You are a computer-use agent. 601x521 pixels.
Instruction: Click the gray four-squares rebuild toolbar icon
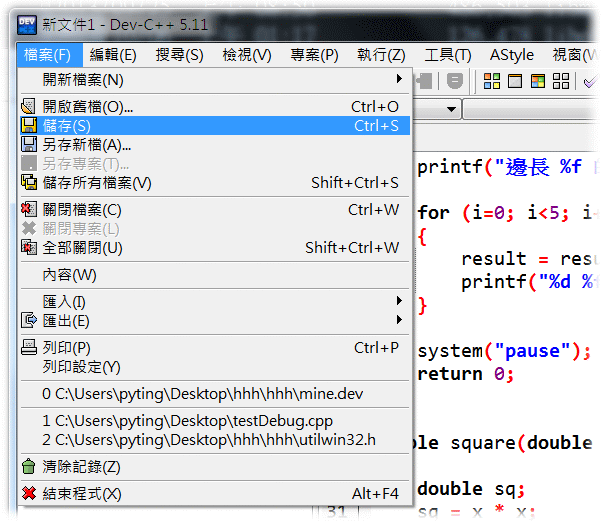[x=561, y=81]
